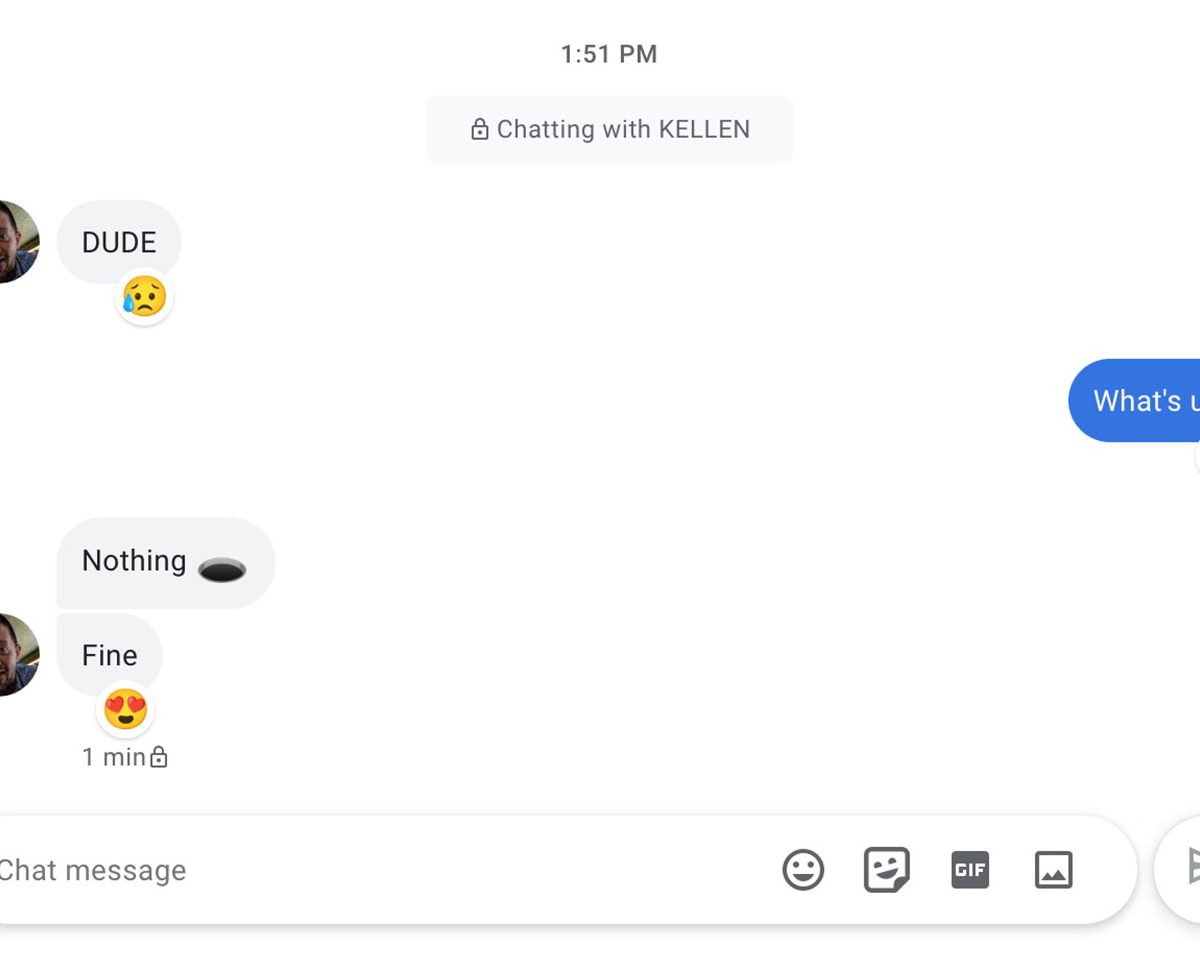
Task: Select the "Fine" message bubble
Action: [x=109, y=655]
